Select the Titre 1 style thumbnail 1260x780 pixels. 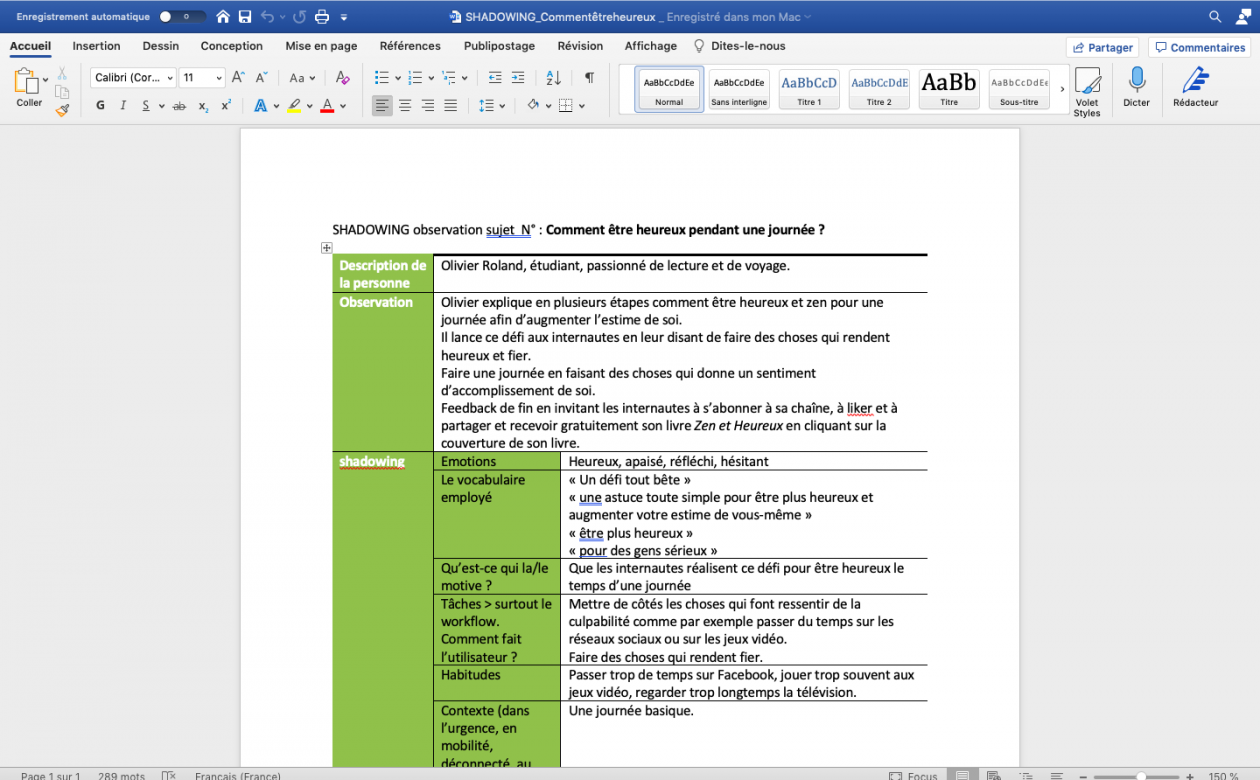click(809, 89)
